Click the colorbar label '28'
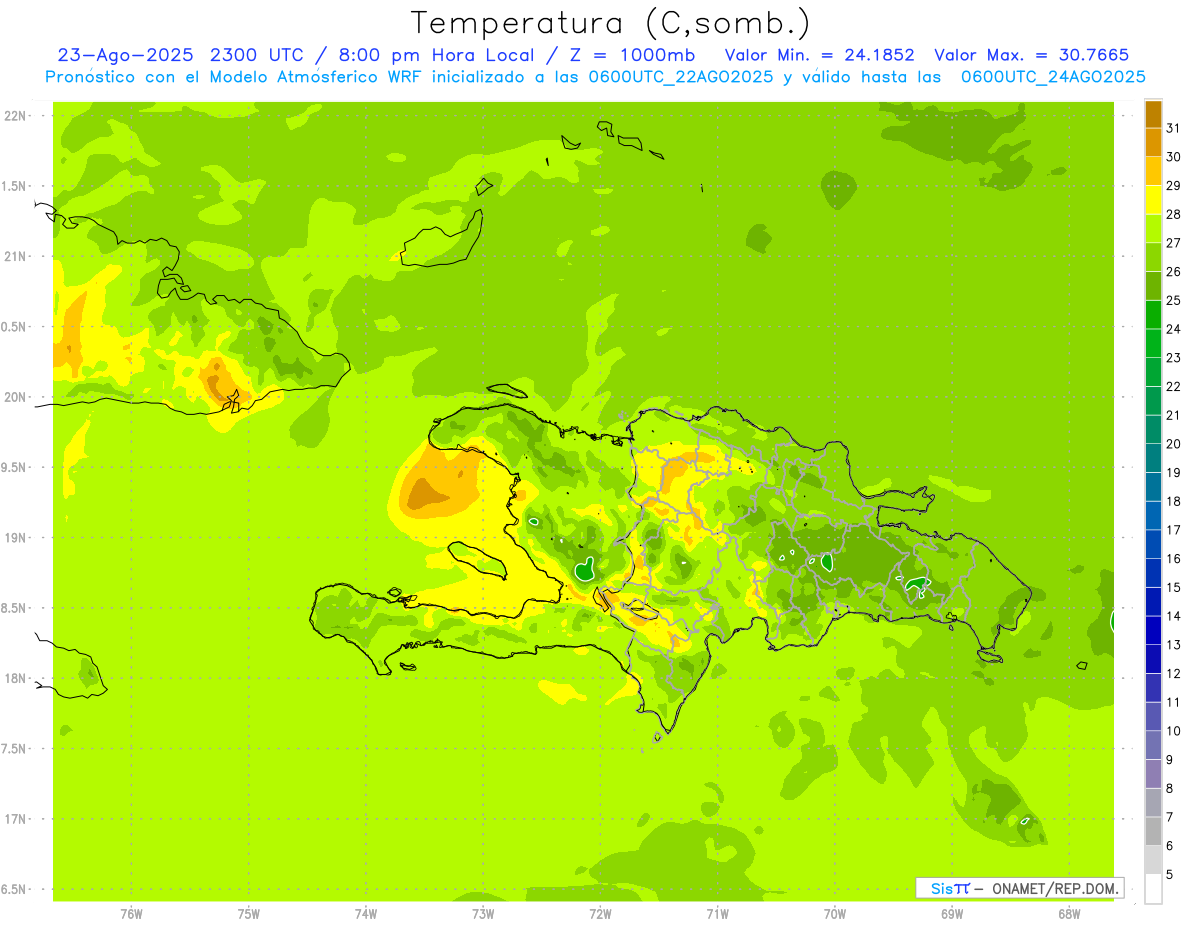The width and height of the screenshot is (1200, 927). click(x=1173, y=214)
